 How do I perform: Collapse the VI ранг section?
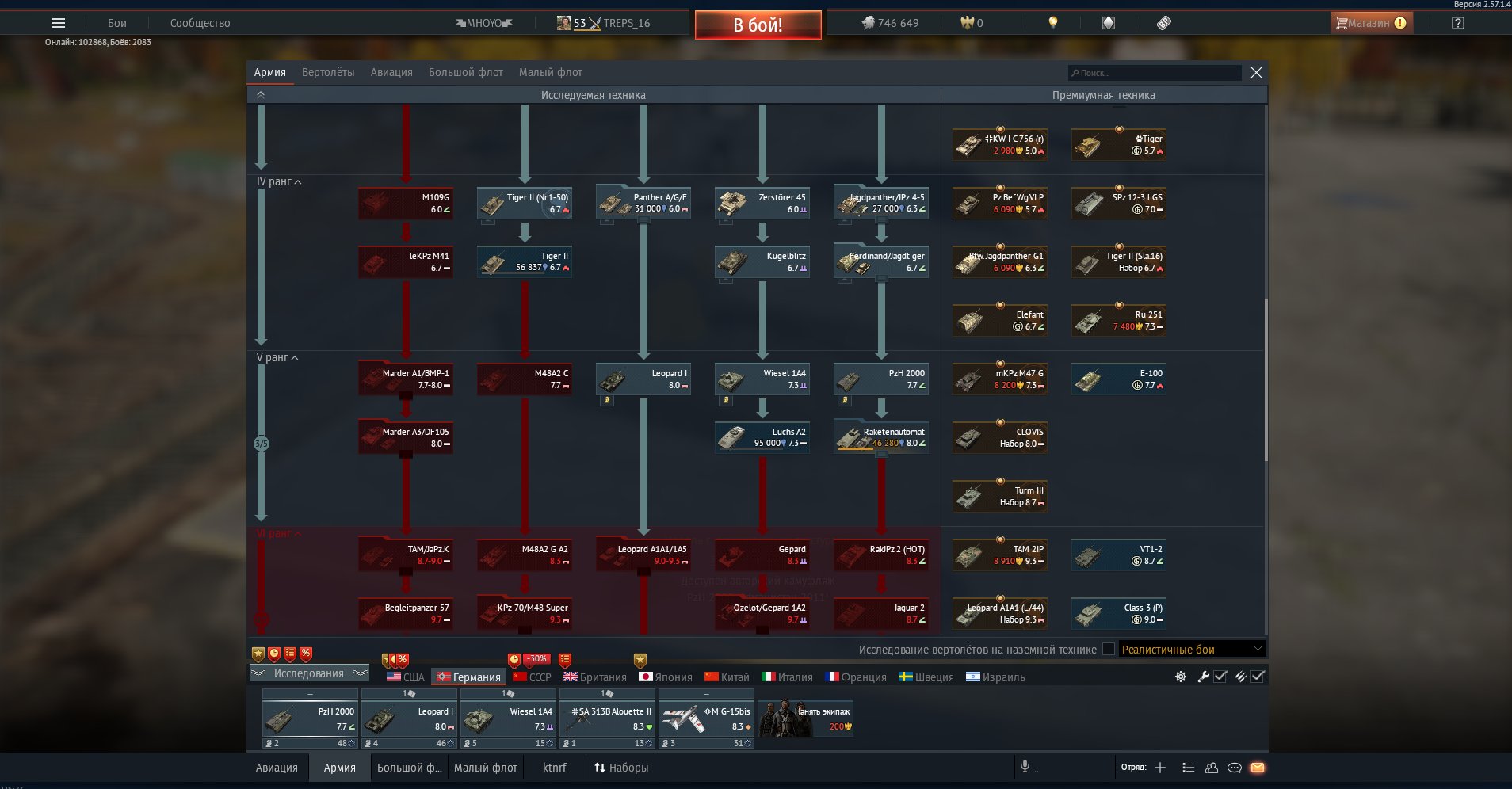pos(279,534)
